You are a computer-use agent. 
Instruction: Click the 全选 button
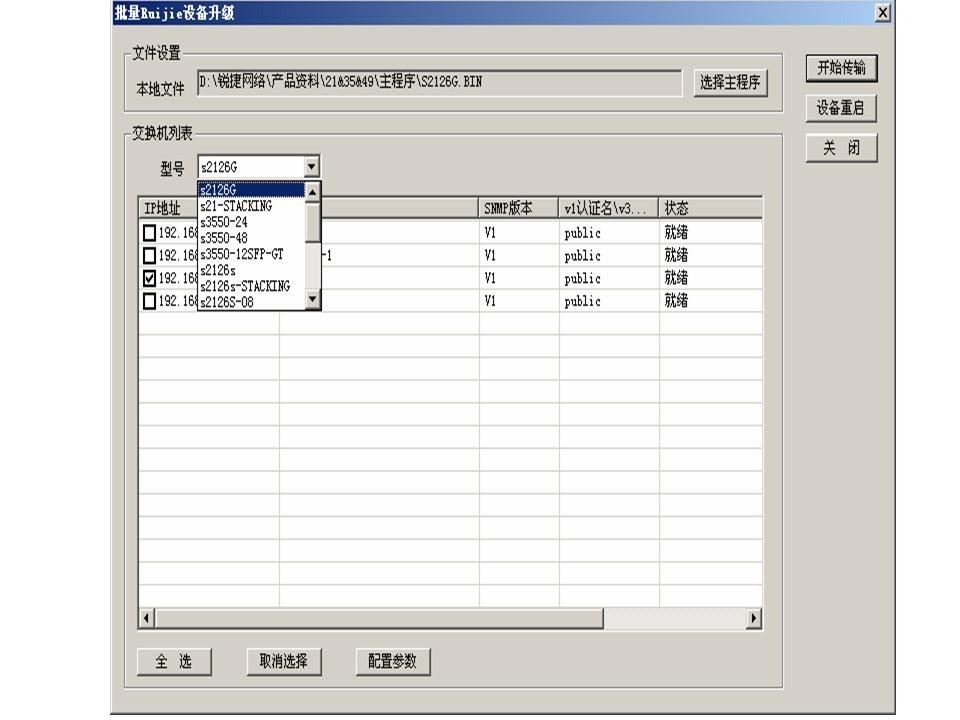pos(175,661)
